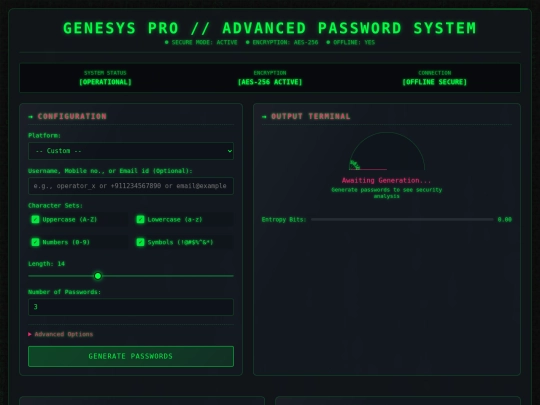Click the Character Sets: label
The image size is (540, 405).
(55, 206)
